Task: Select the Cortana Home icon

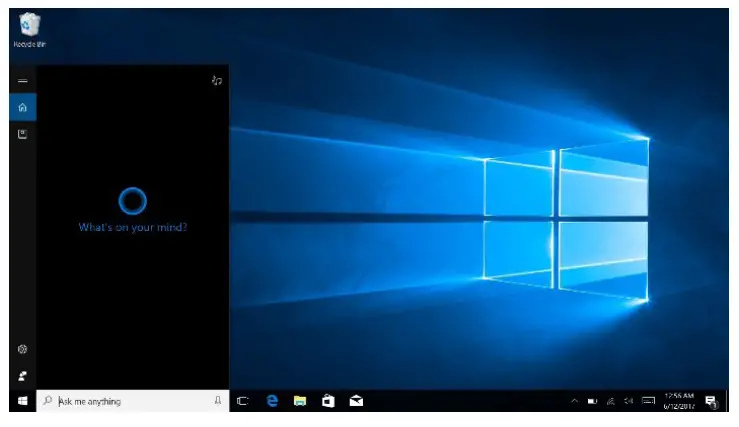Action: (x=22, y=107)
